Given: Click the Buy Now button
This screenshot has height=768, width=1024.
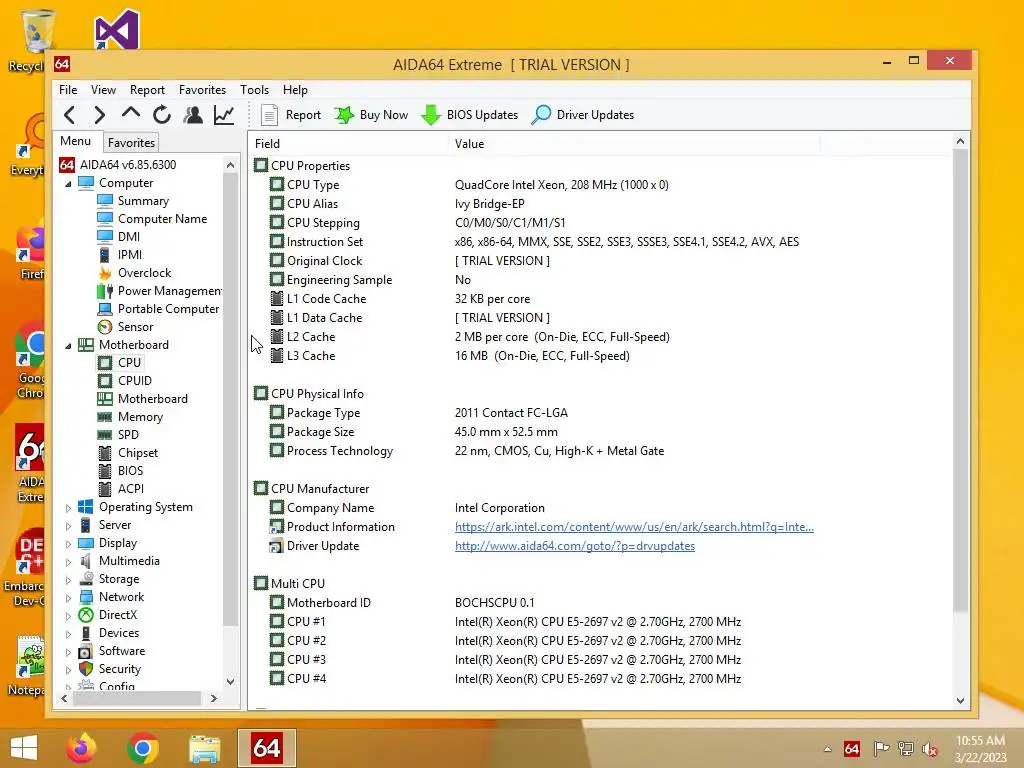Looking at the screenshot, I should click(371, 115).
